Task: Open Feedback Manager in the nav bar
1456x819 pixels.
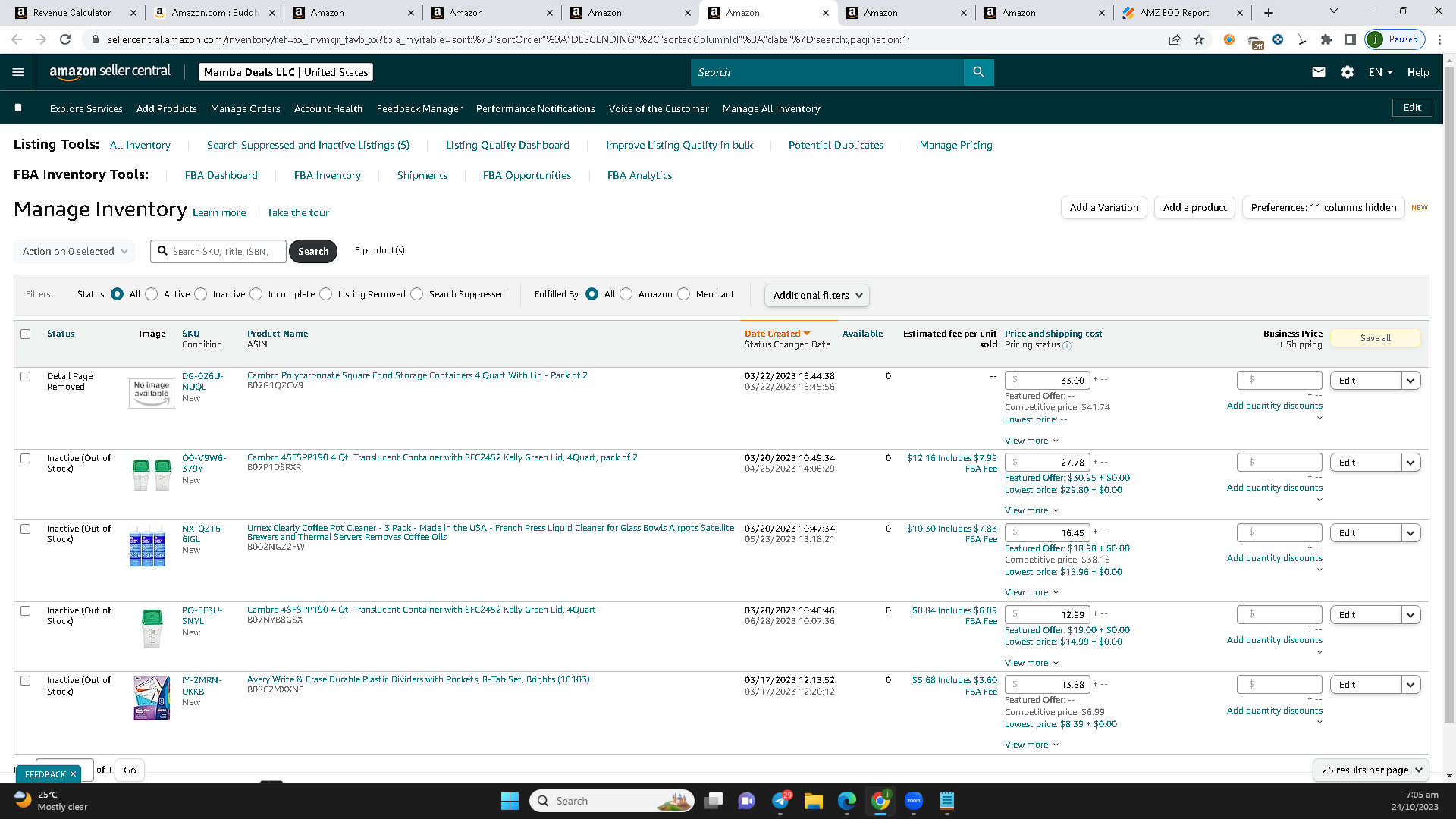Action: pos(419,108)
